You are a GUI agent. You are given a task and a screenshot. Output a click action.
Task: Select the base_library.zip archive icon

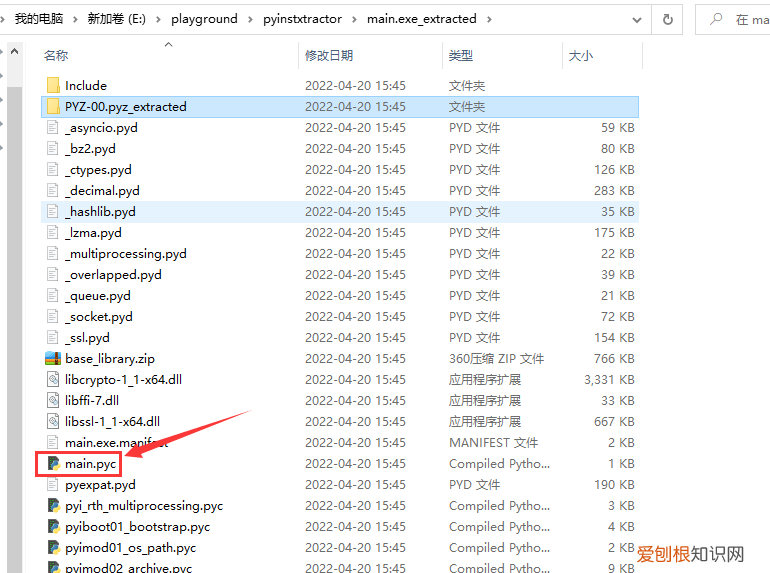[x=53, y=359]
